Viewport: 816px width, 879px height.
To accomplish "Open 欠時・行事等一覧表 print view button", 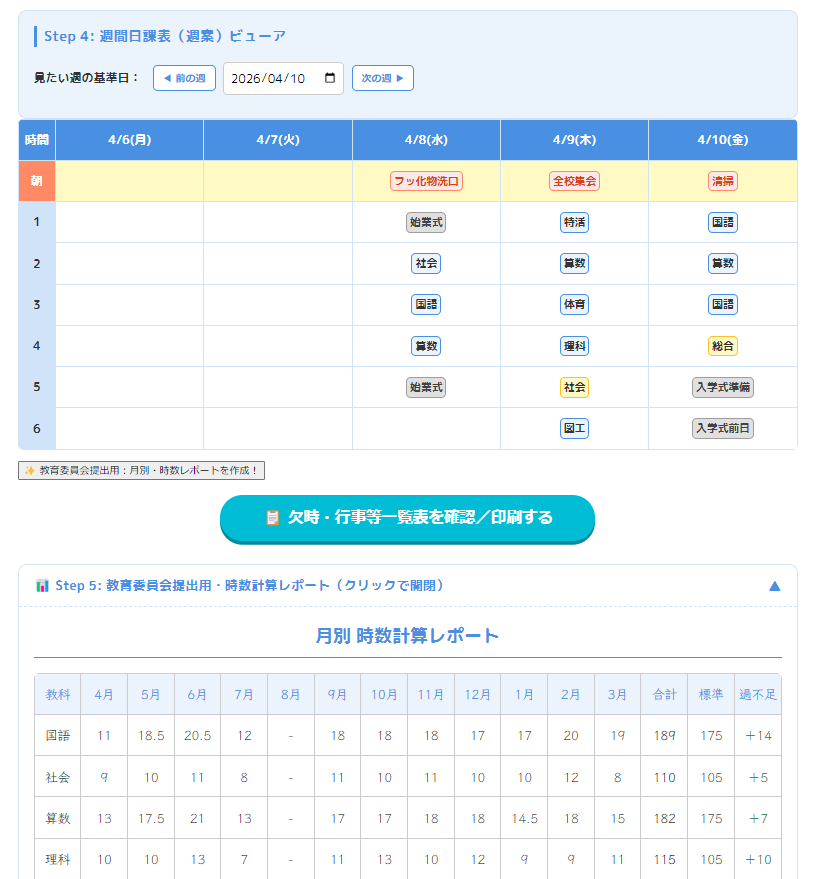I will click(x=407, y=518).
